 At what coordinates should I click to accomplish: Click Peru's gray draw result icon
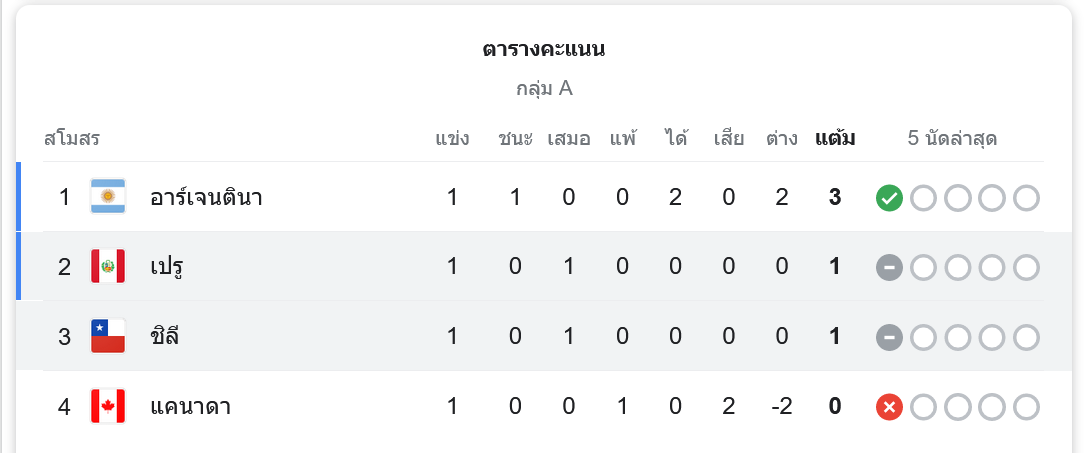point(889,268)
